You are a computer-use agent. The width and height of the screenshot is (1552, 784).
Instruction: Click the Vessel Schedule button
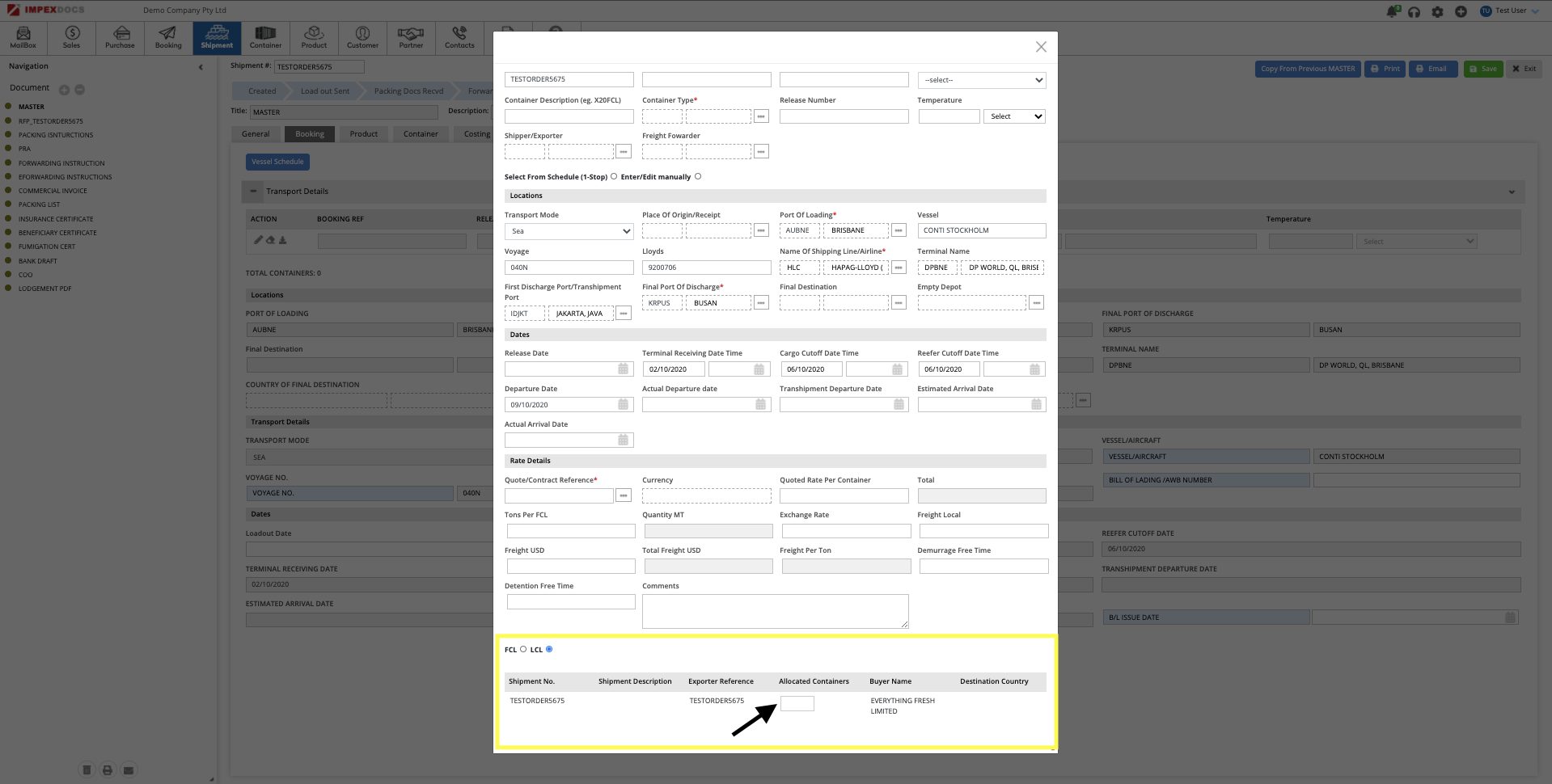click(x=277, y=162)
